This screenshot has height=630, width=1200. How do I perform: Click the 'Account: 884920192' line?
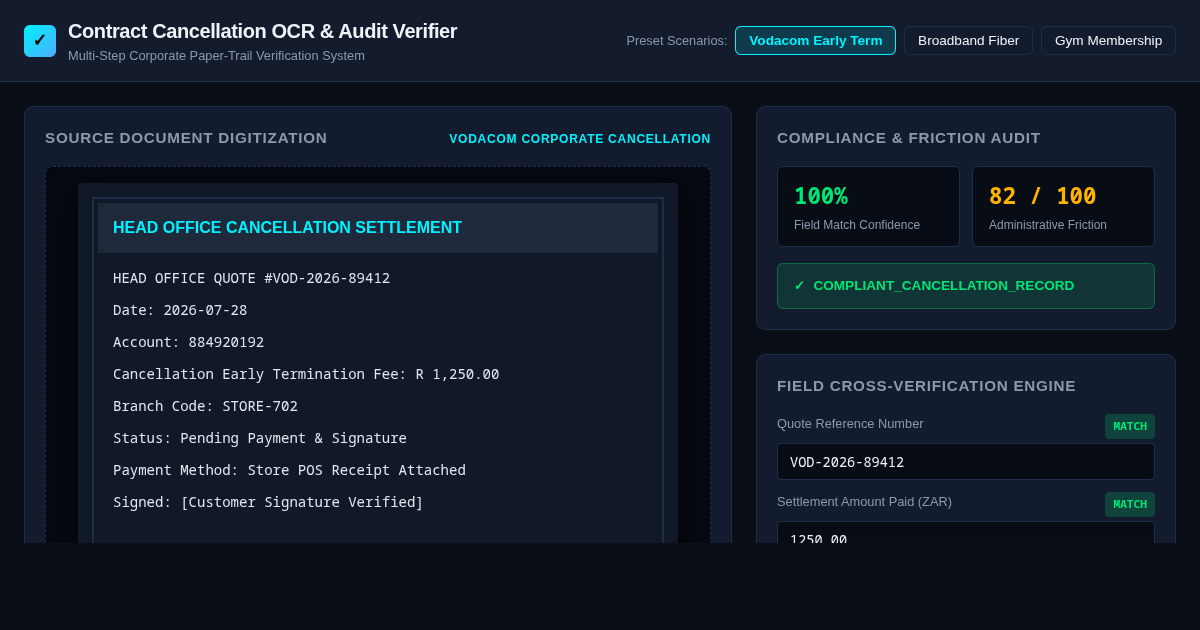pyautogui.click(x=188, y=342)
